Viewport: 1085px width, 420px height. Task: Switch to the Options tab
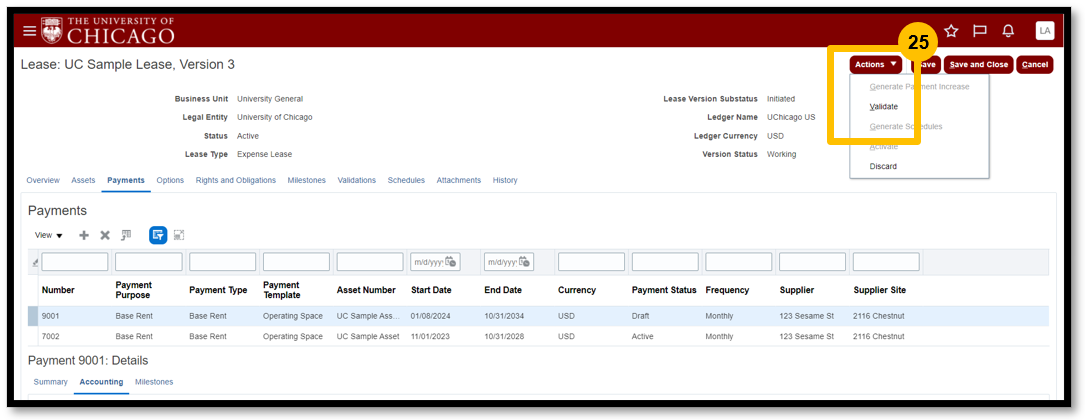click(x=170, y=180)
